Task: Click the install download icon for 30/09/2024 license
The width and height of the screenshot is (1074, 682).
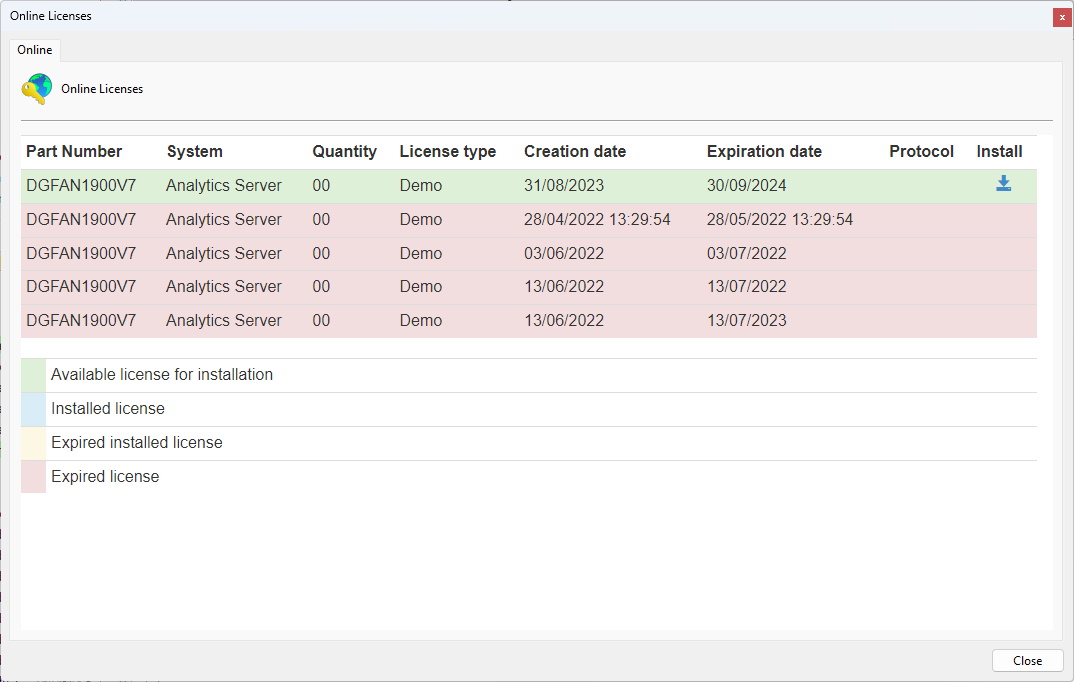Action: [1003, 184]
